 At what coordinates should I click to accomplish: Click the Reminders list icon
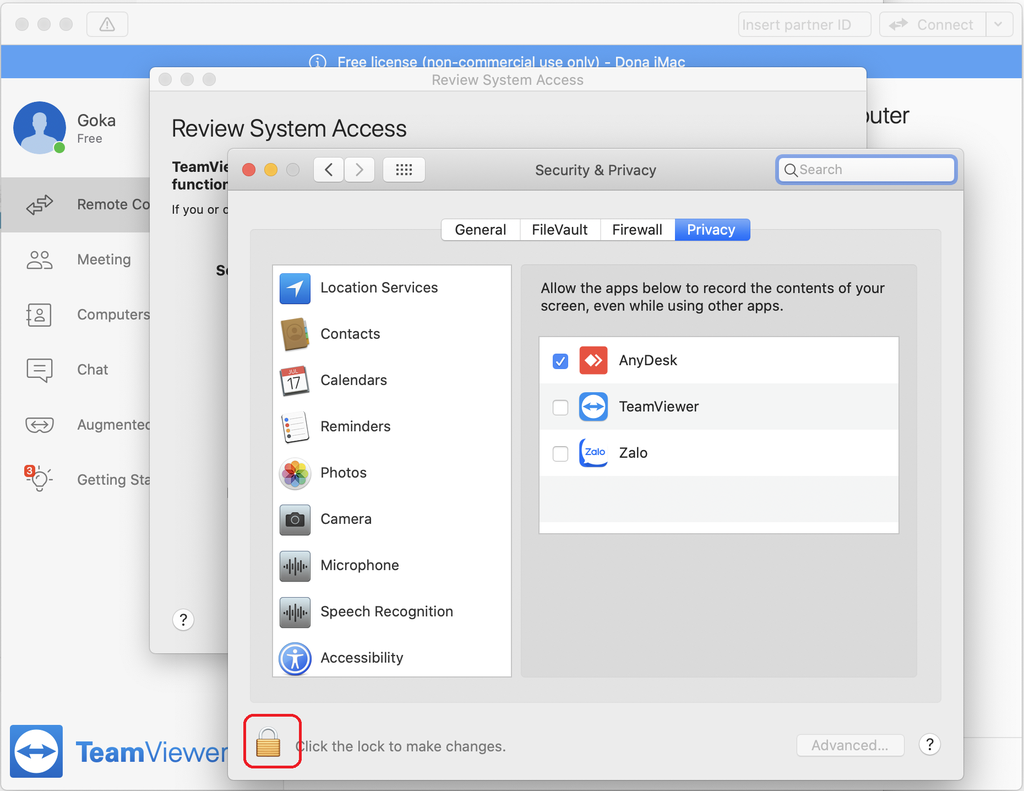point(295,427)
